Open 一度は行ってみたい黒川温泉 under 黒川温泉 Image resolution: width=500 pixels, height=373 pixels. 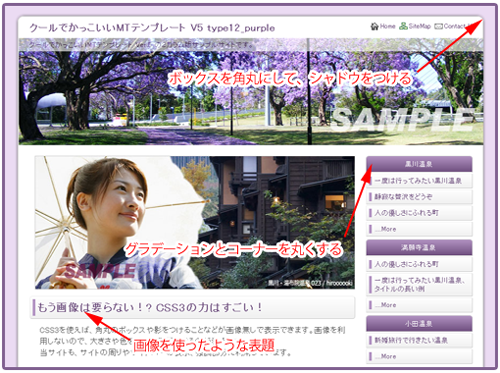[x=419, y=181]
